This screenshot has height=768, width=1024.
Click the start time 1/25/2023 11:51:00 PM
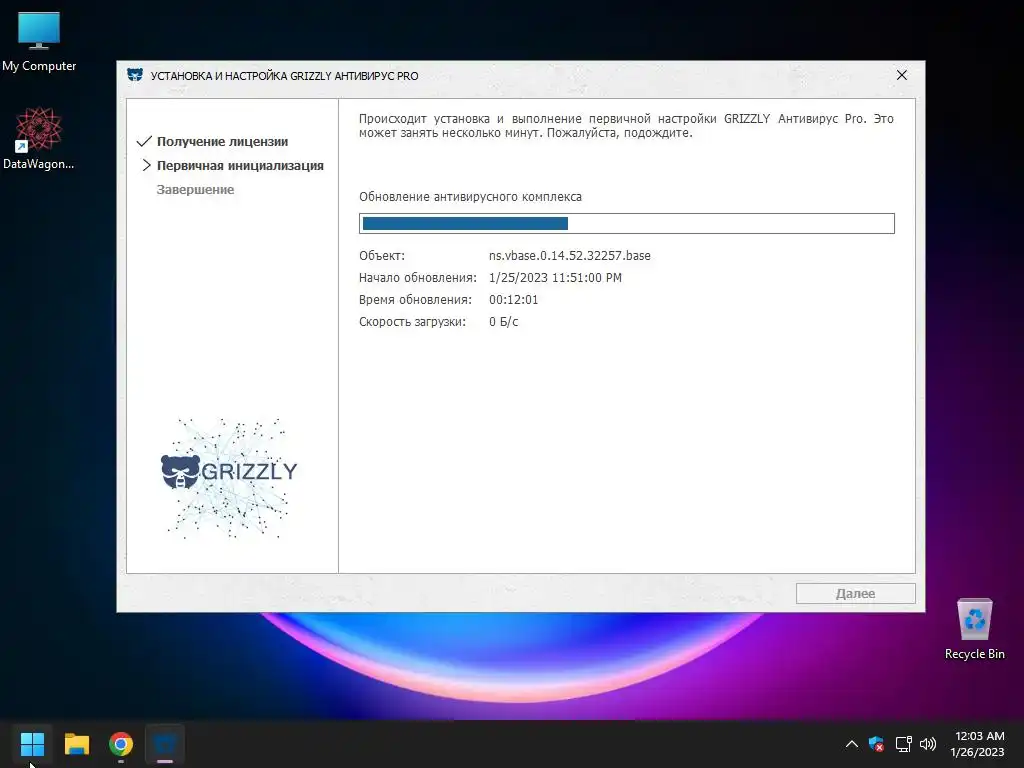(555, 278)
